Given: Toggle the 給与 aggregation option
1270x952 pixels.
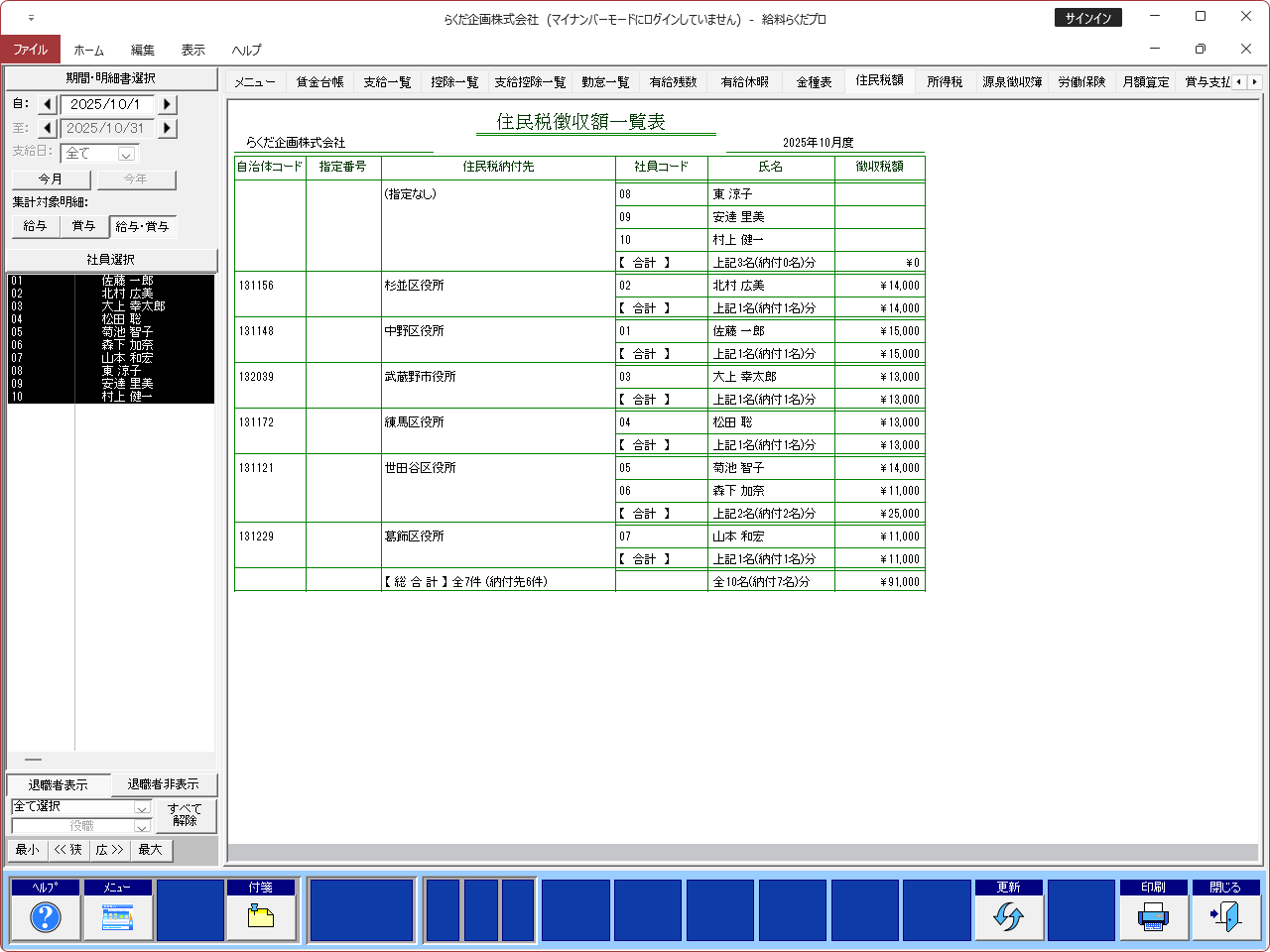Looking at the screenshot, I should [x=35, y=226].
